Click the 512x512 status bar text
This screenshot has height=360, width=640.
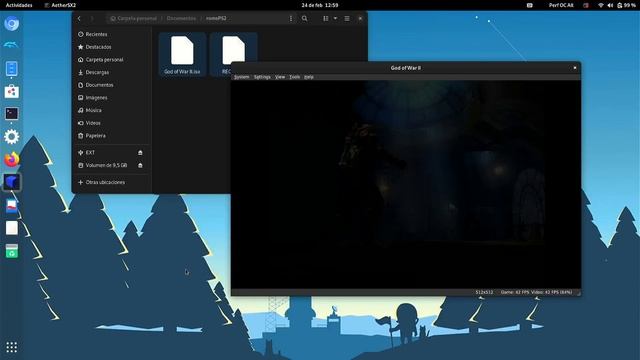click(x=484, y=292)
